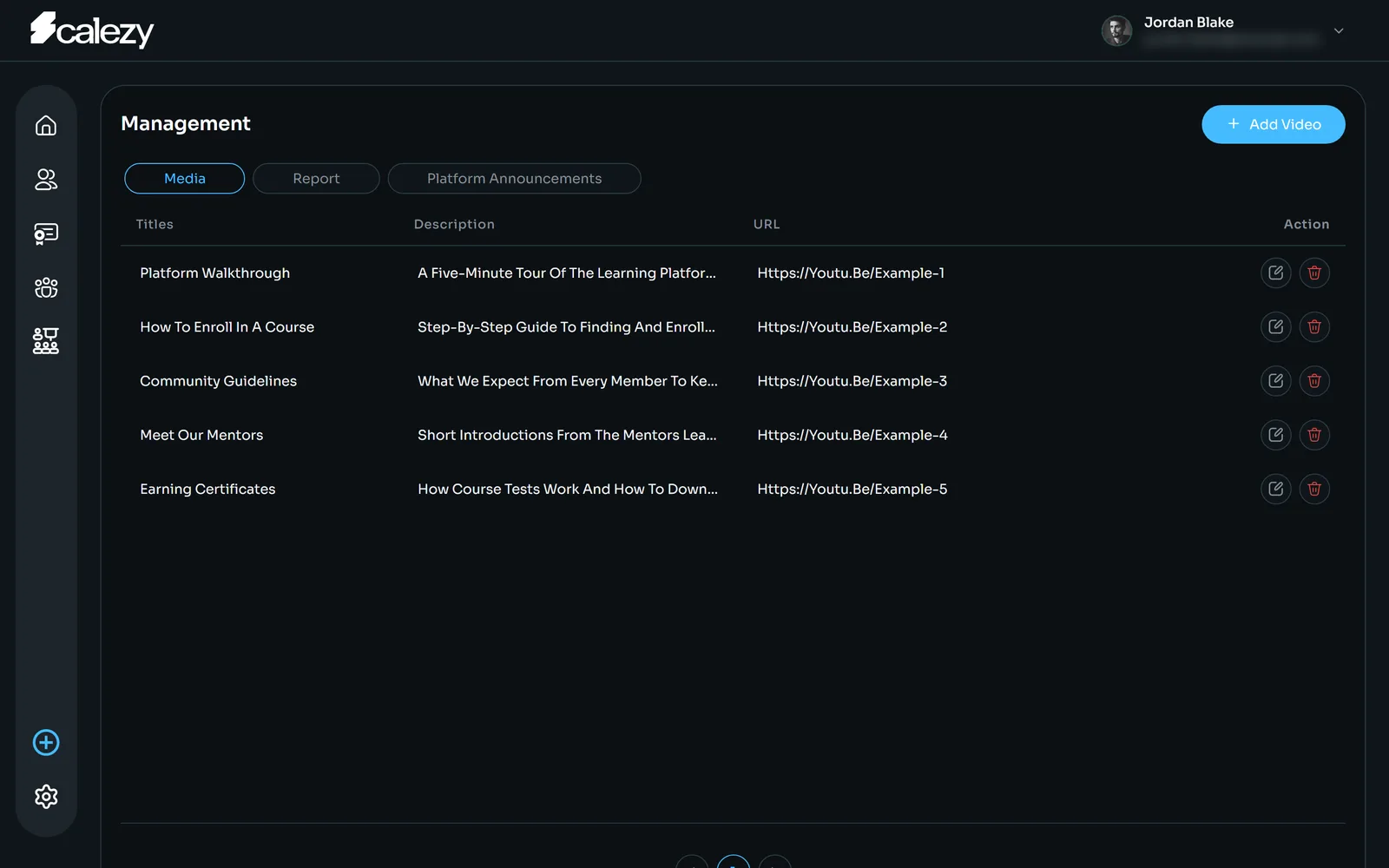Edit the Platform Walkthrough video

[1275, 273]
